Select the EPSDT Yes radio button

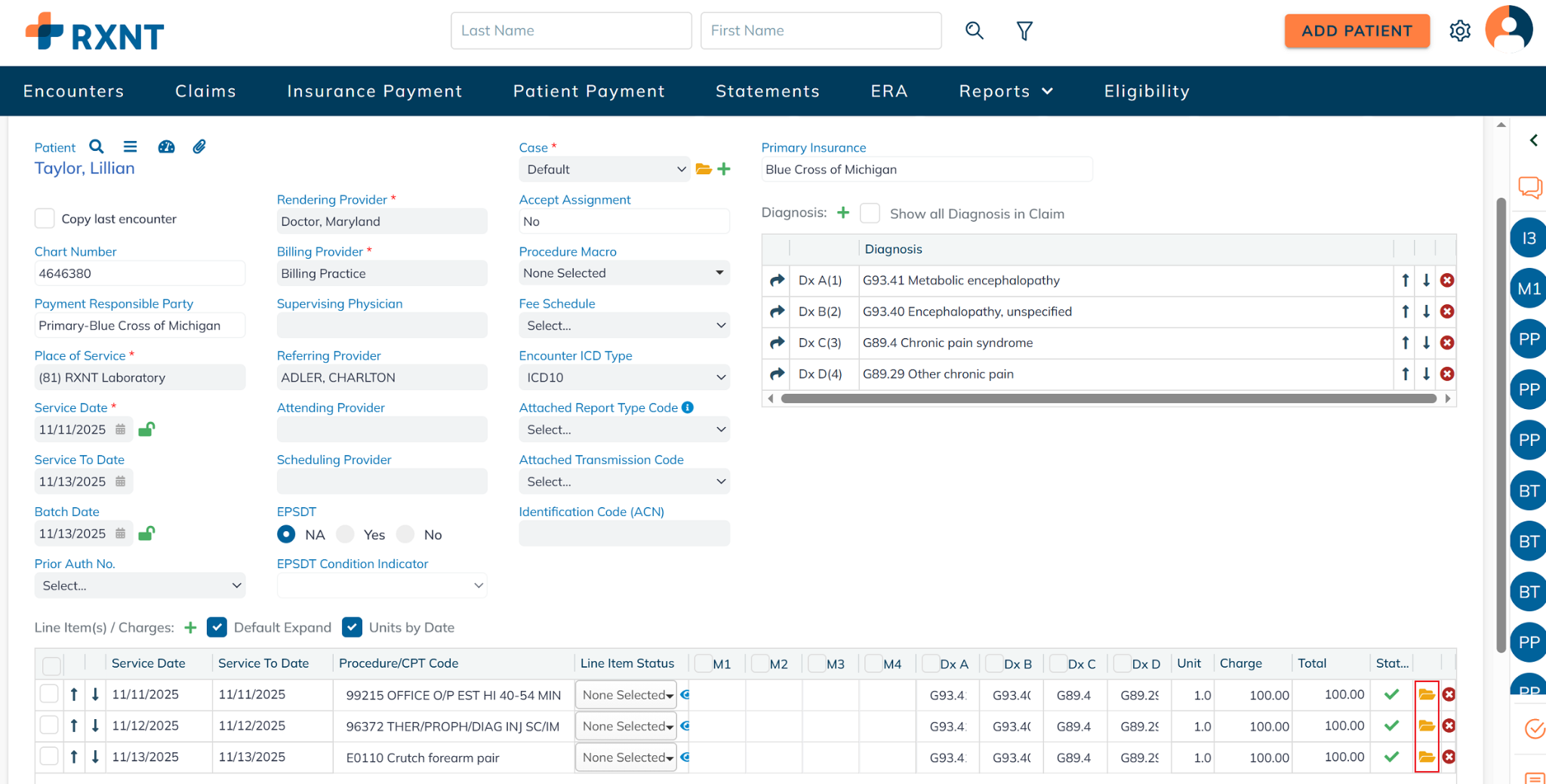tap(346, 534)
